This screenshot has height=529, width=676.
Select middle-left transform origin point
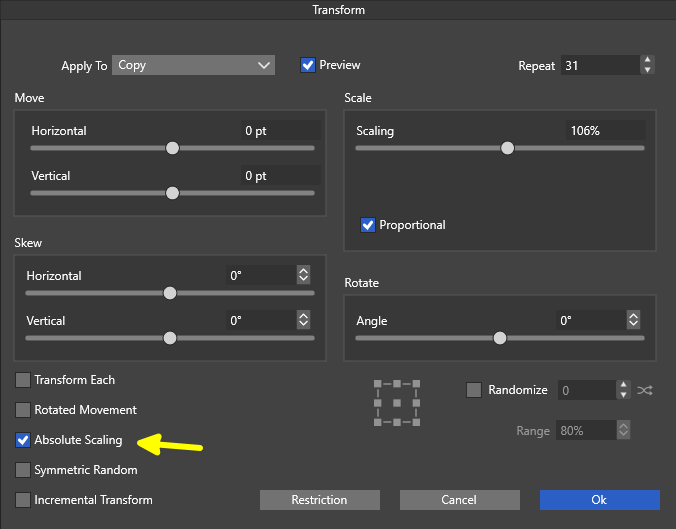click(378, 403)
